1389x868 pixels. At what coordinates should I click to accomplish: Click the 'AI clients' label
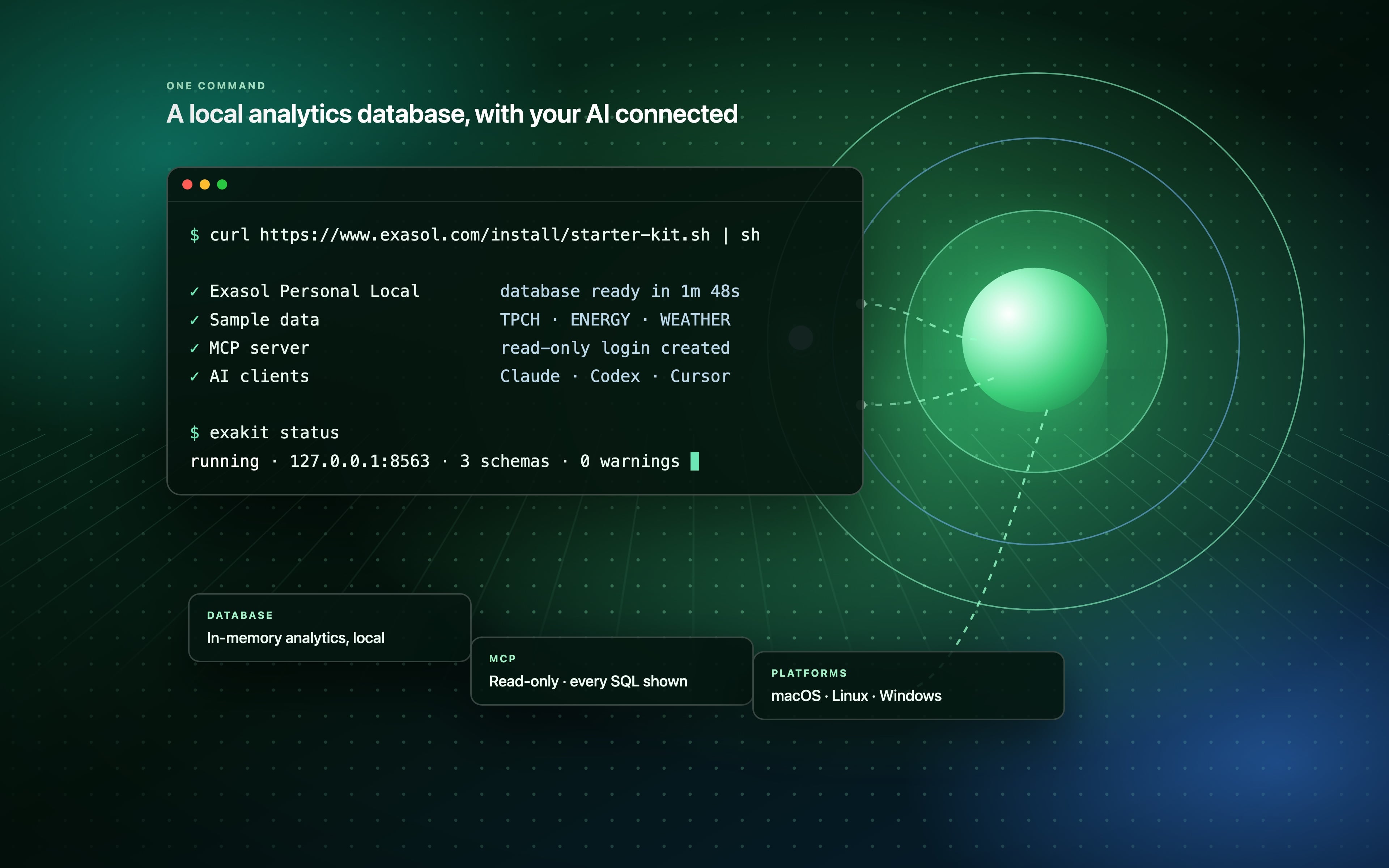pos(259,376)
